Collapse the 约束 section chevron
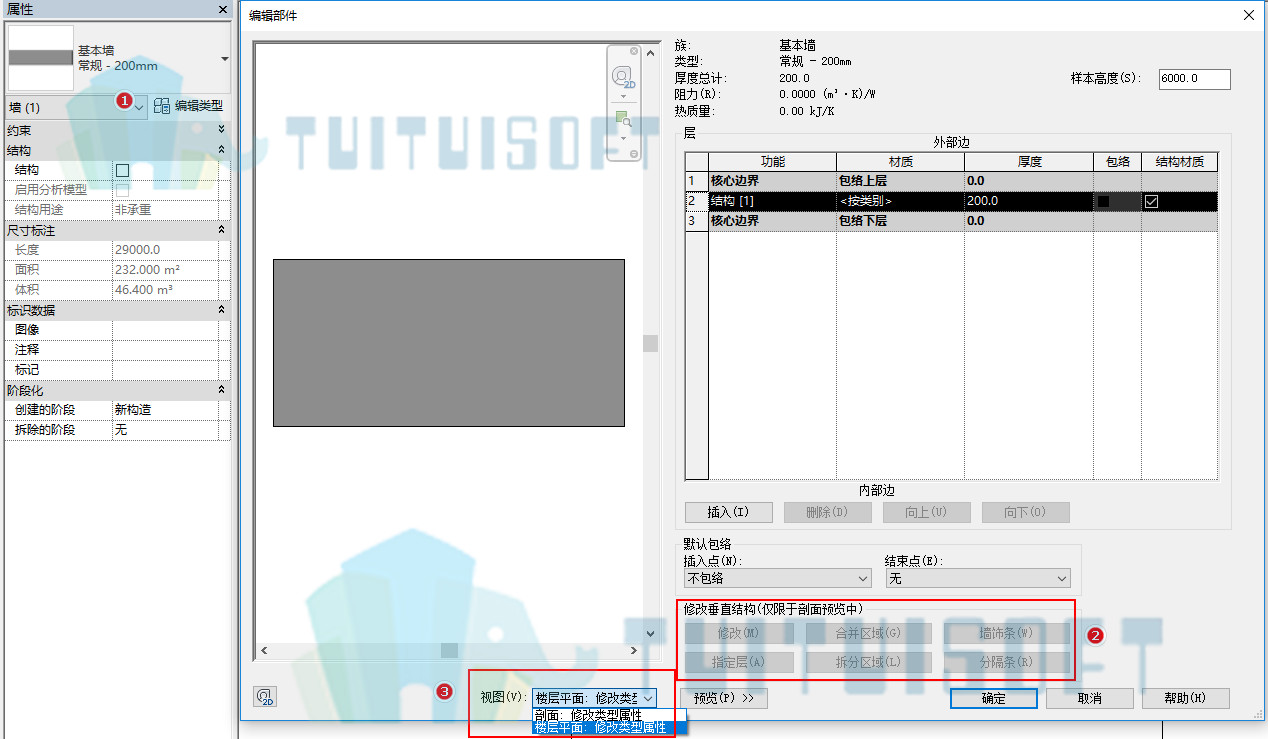The height and width of the screenshot is (739, 1268). 221,130
